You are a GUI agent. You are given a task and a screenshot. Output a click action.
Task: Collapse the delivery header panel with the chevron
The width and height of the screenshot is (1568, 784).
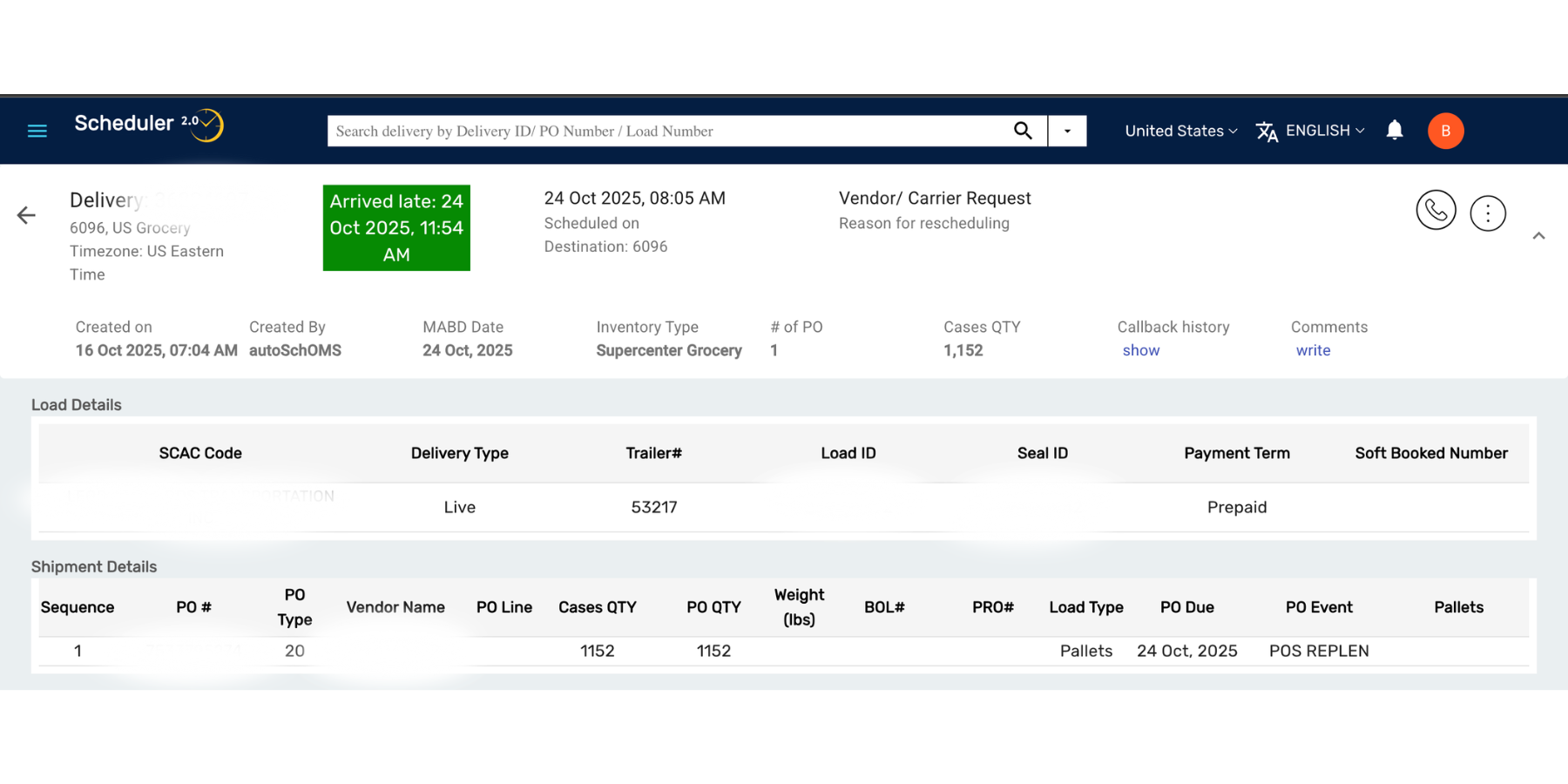coord(1539,235)
